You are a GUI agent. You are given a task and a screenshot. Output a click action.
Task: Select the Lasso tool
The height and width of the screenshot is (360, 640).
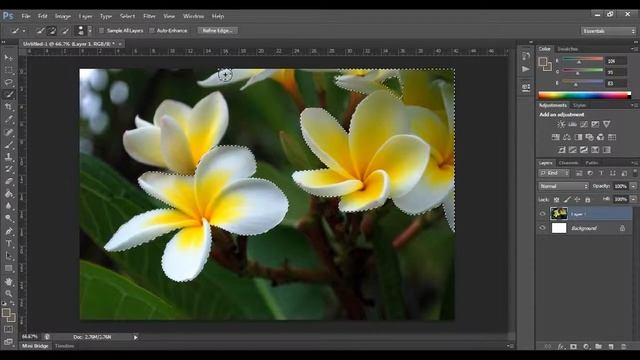click(x=8, y=82)
